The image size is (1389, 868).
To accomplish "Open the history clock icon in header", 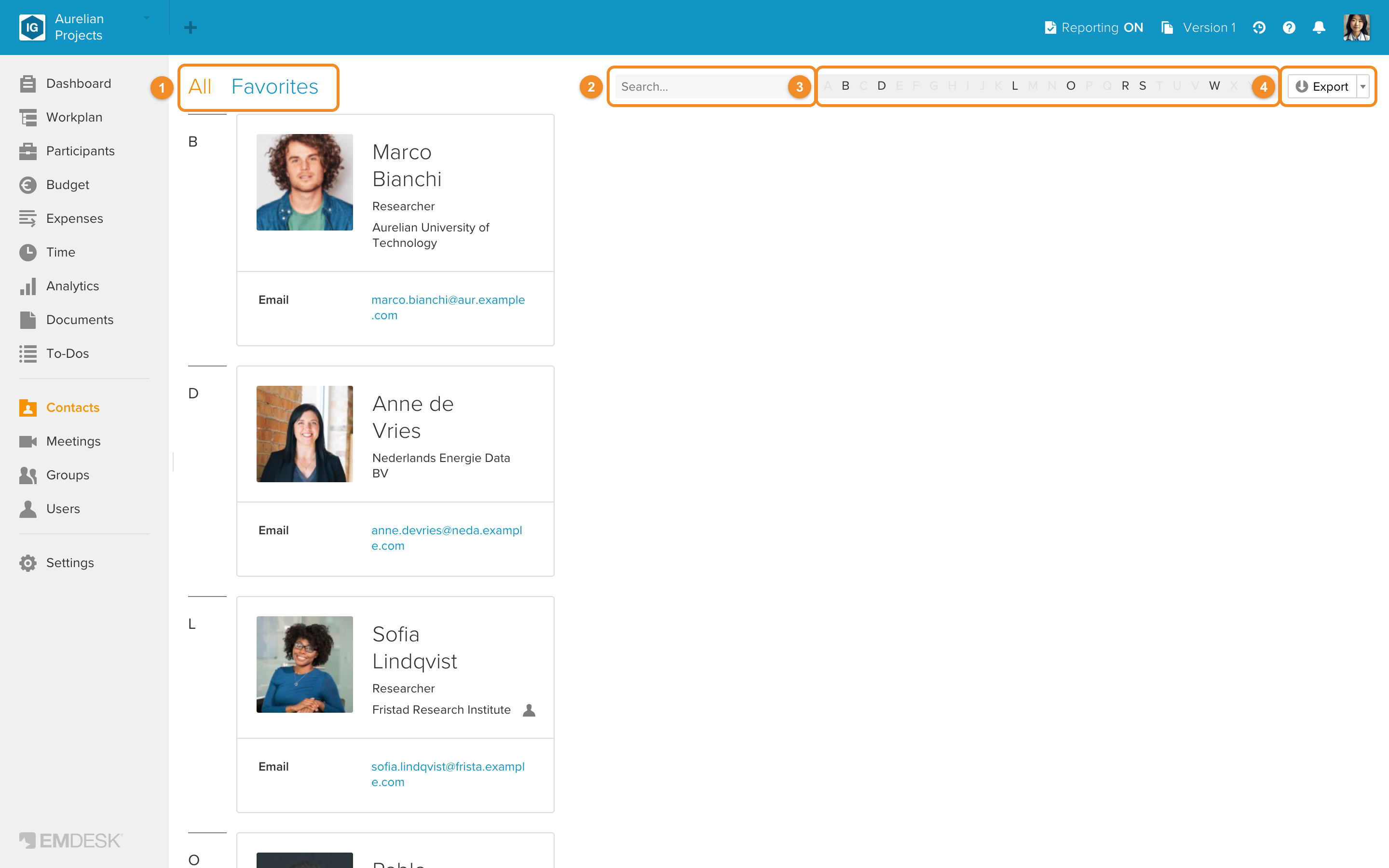I will (x=1259, y=27).
